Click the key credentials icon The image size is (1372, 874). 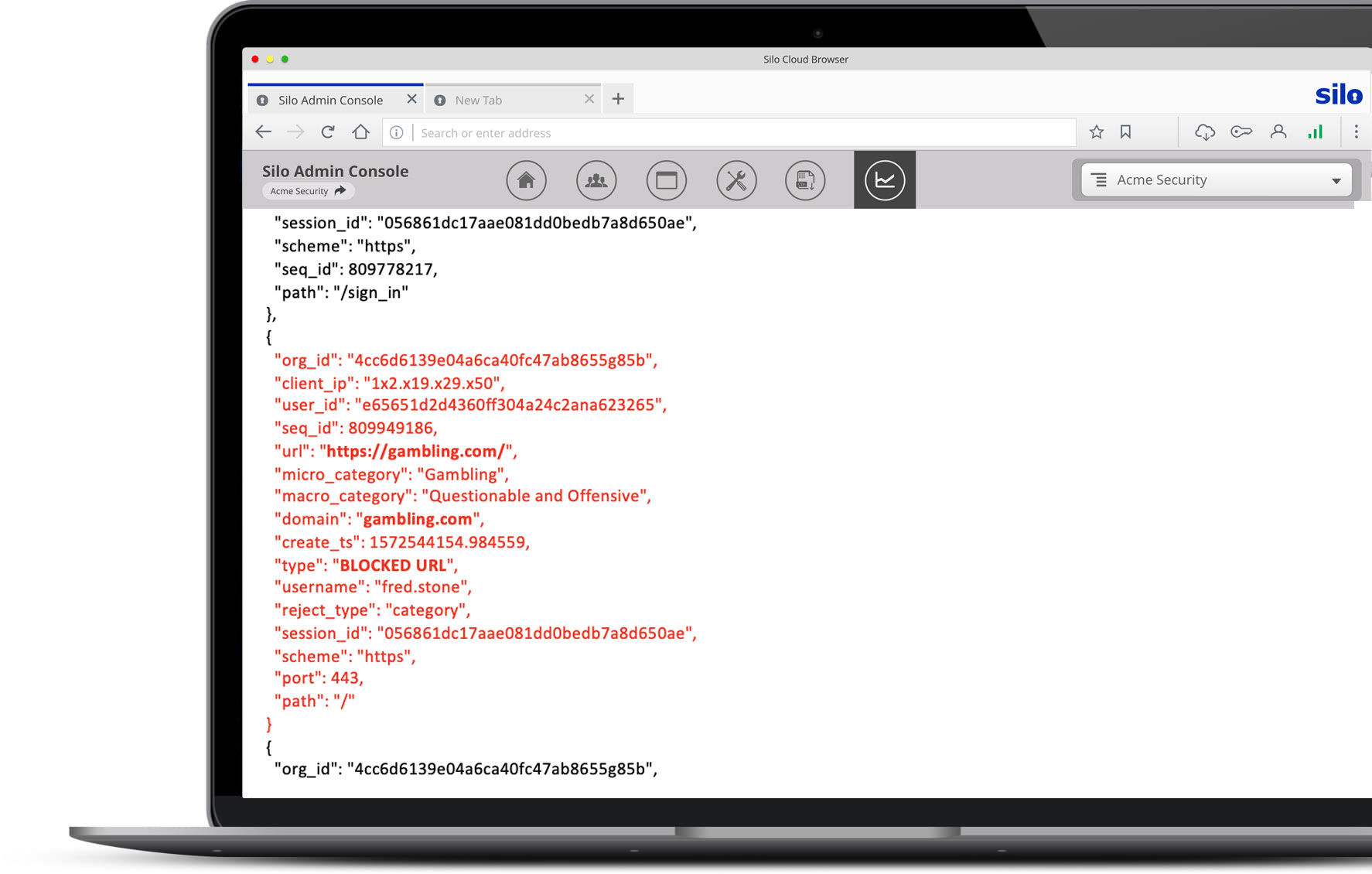1242,131
